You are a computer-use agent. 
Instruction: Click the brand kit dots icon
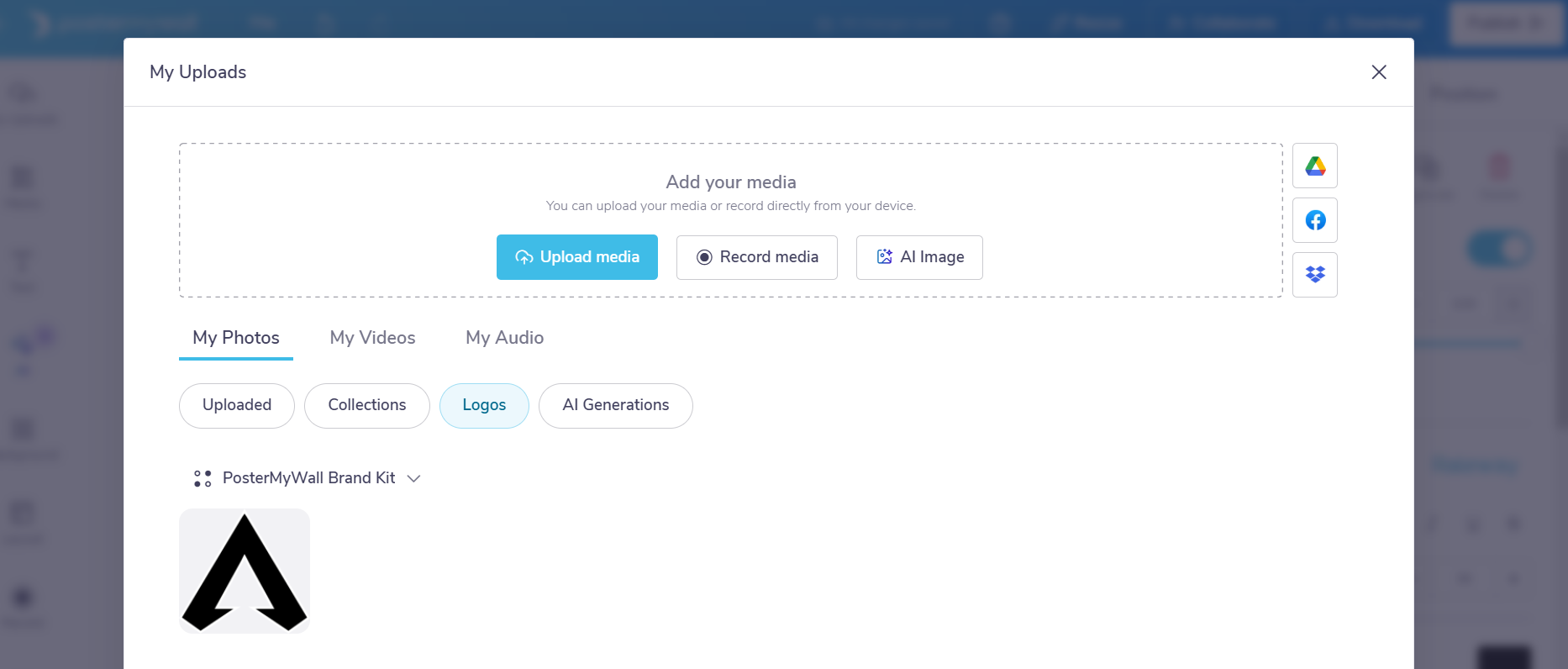point(203,478)
